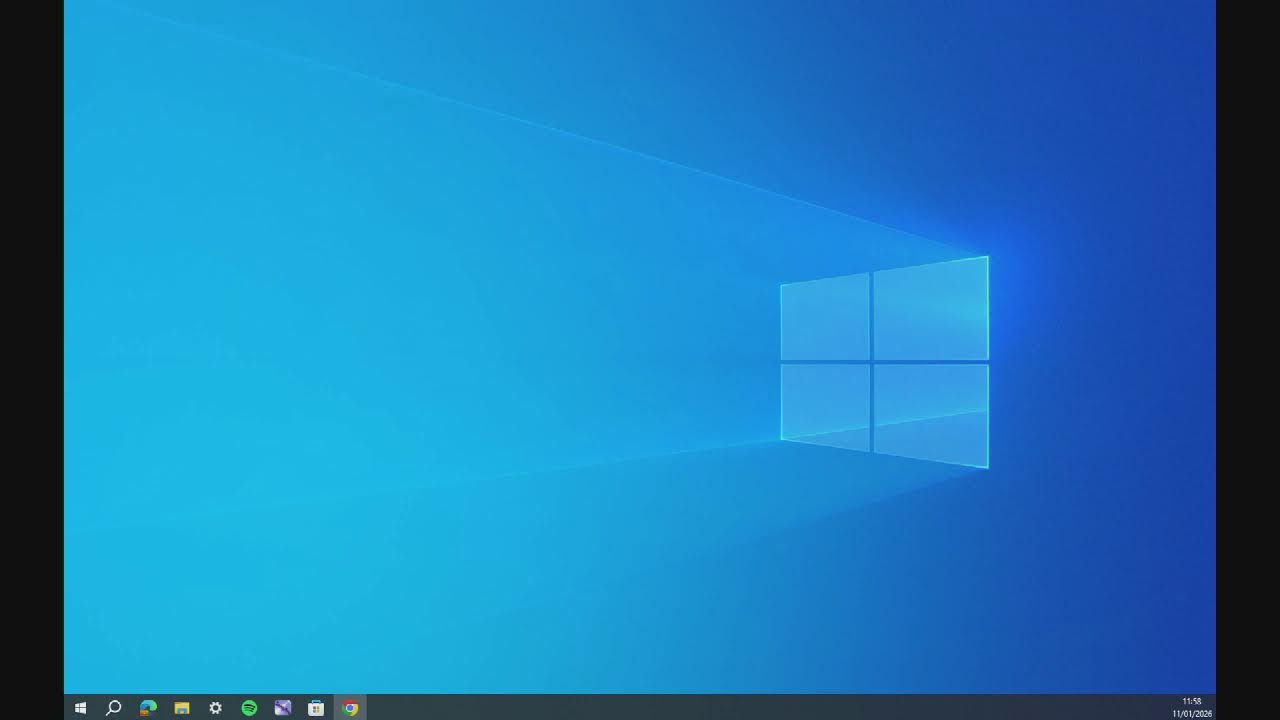Open the purple app icon beside Spotify

coord(283,708)
